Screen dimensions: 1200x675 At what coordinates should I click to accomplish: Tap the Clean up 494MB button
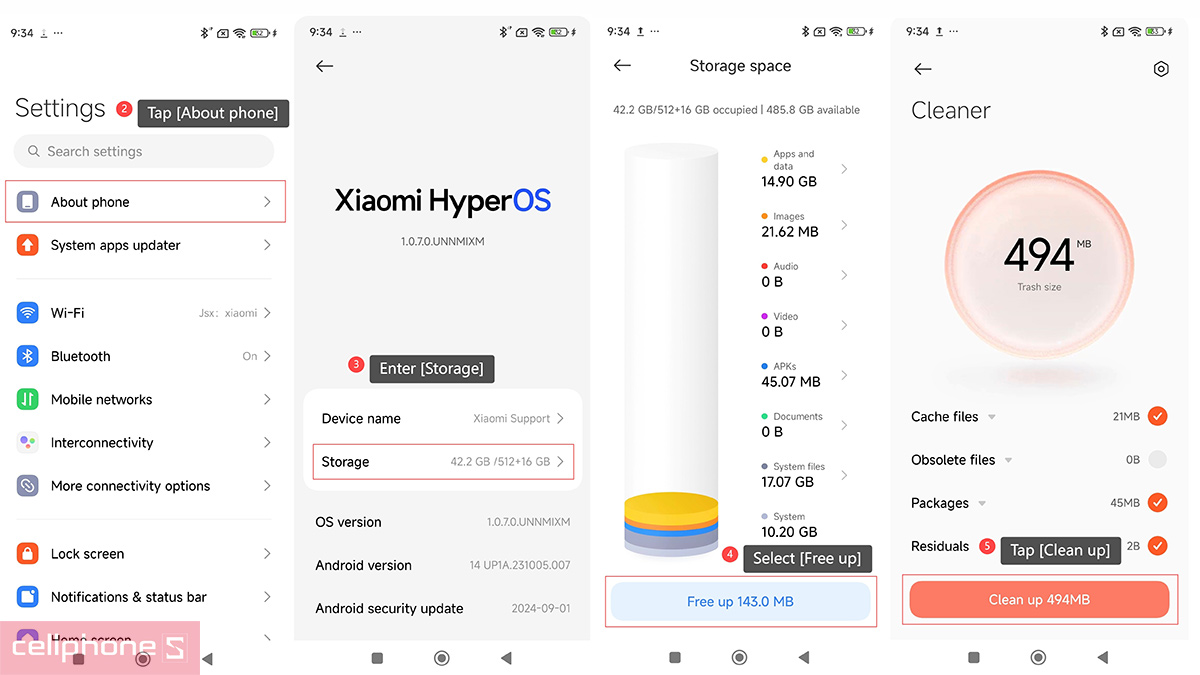coord(1039,600)
